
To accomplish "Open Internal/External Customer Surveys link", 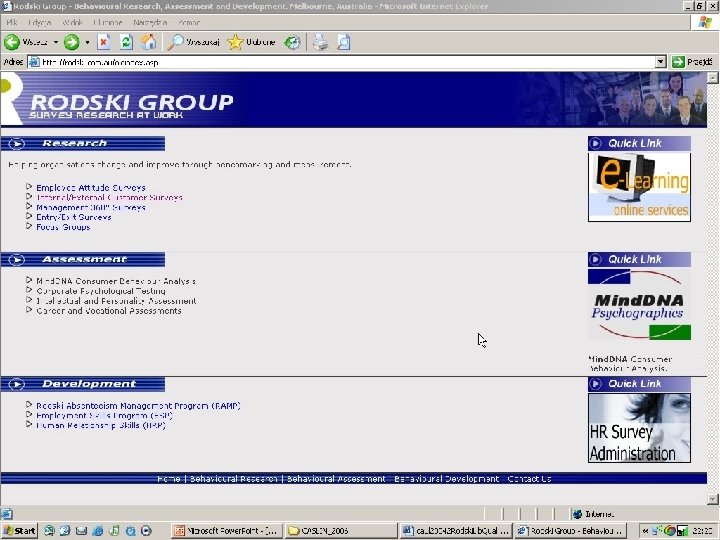I will (x=109, y=197).
